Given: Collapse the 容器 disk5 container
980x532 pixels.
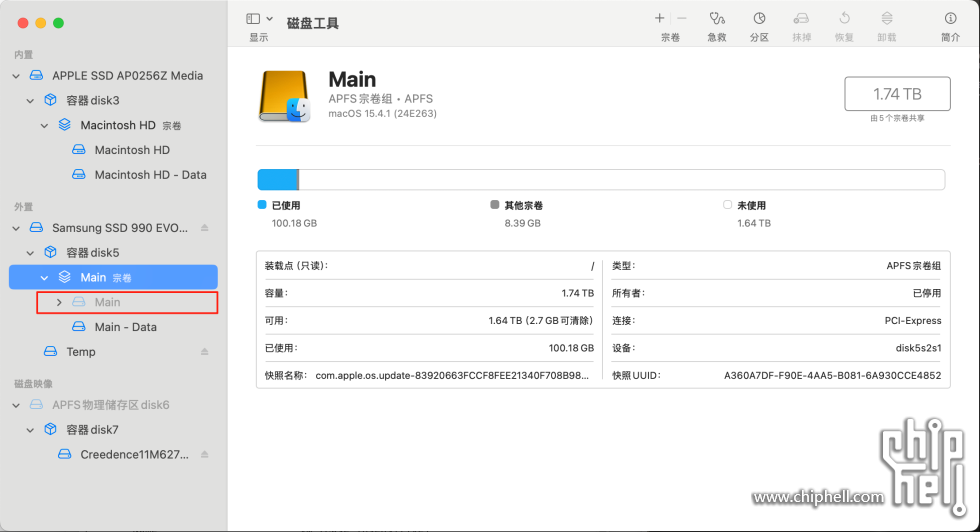Looking at the screenshot, I should pos(30,253).
